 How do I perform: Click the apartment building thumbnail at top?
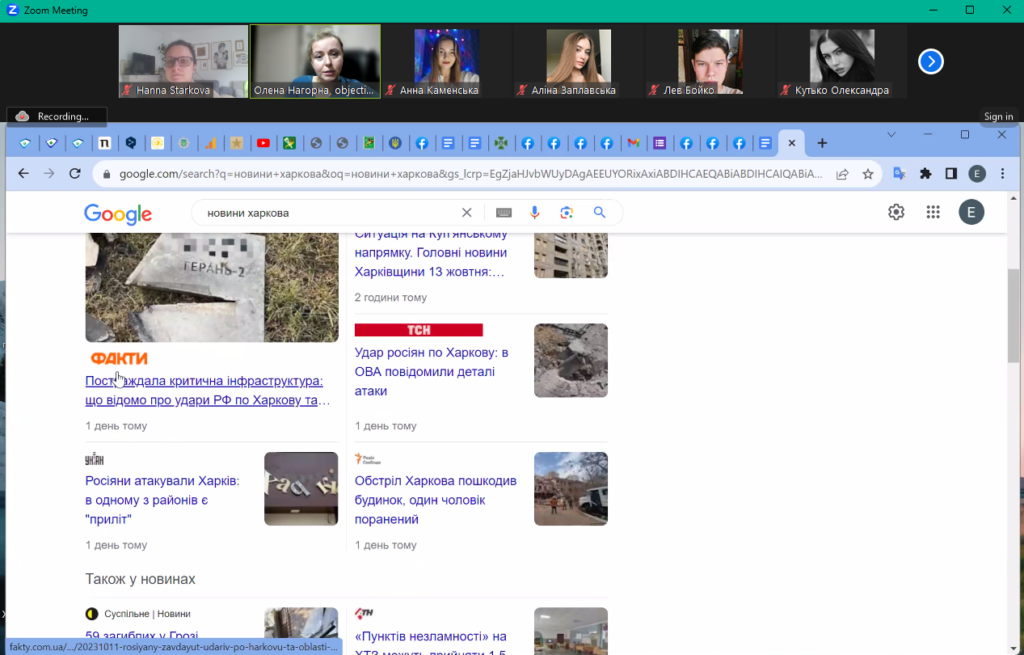tap(571, 255)
